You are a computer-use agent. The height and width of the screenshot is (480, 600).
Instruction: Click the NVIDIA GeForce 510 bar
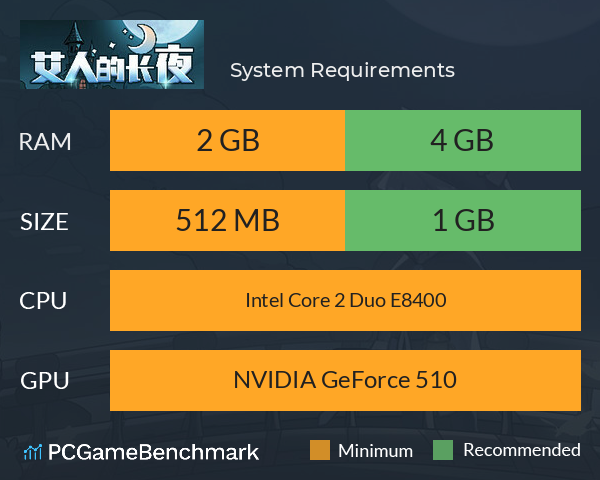(x=345, y=380)
